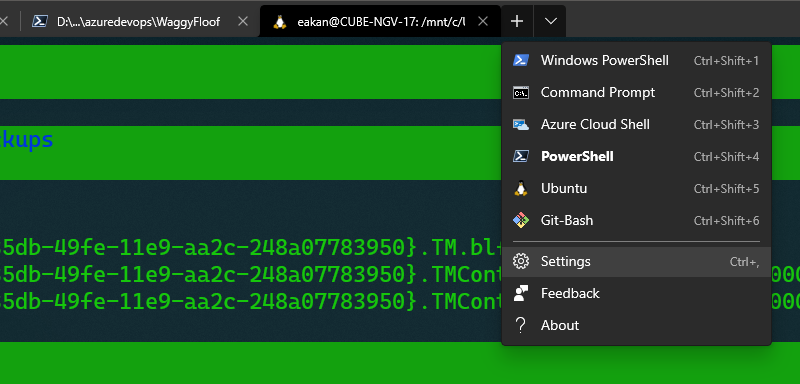Open About menu entry
Image resolution: width=800 pixels, height=384 pixels.
click(636, 325)
